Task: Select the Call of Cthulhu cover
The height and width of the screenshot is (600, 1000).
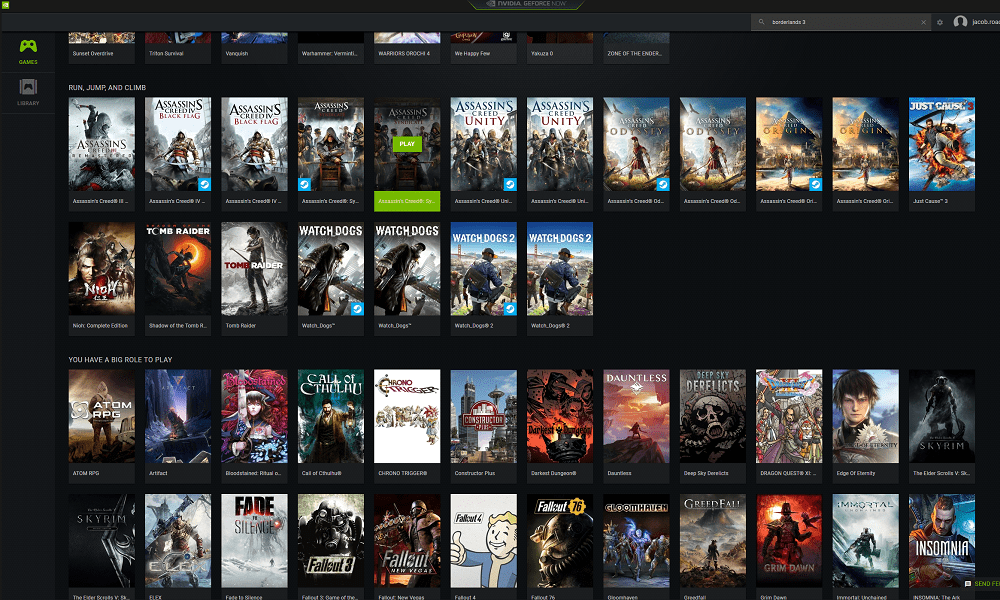Action: coord(331,416)
